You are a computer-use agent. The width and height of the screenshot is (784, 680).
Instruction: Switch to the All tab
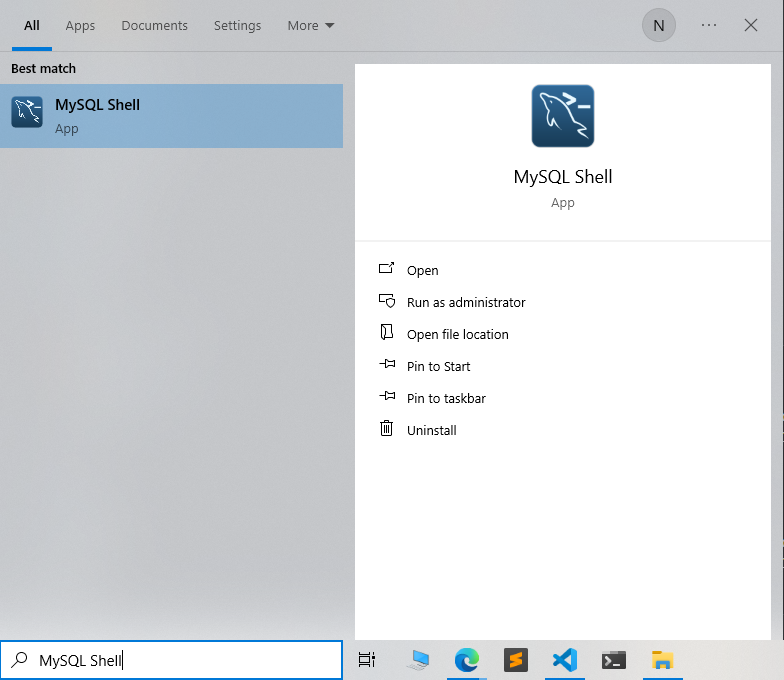coord(32,26)
